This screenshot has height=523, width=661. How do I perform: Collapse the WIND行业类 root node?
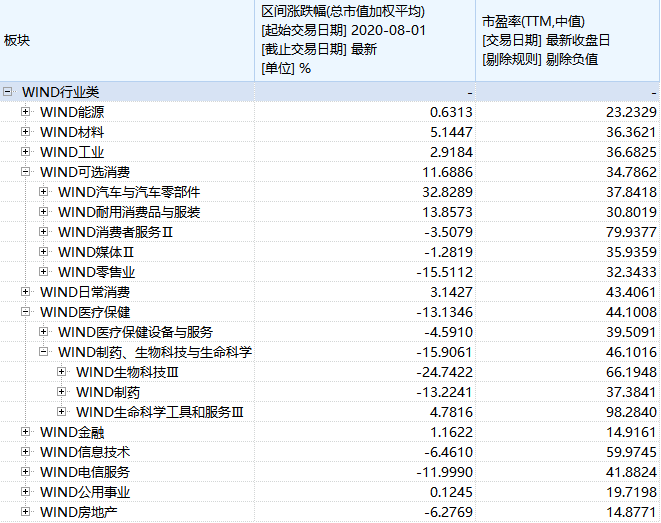[8, 91]
